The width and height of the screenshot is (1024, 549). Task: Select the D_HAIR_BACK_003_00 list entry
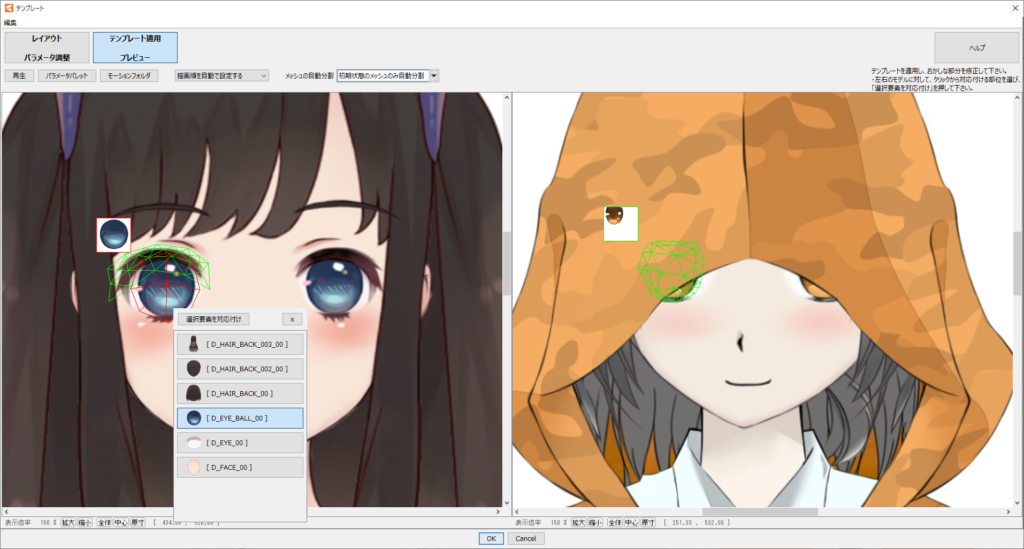[240, 344]
